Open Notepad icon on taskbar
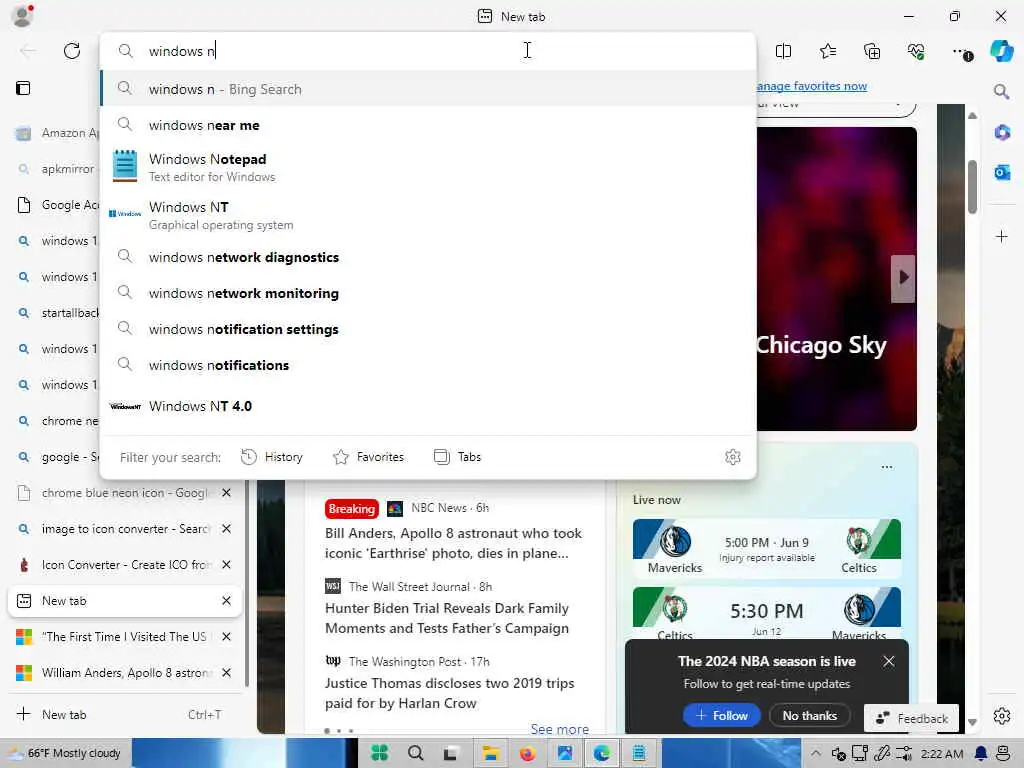 pyautogui.click(x=639, y=753)
